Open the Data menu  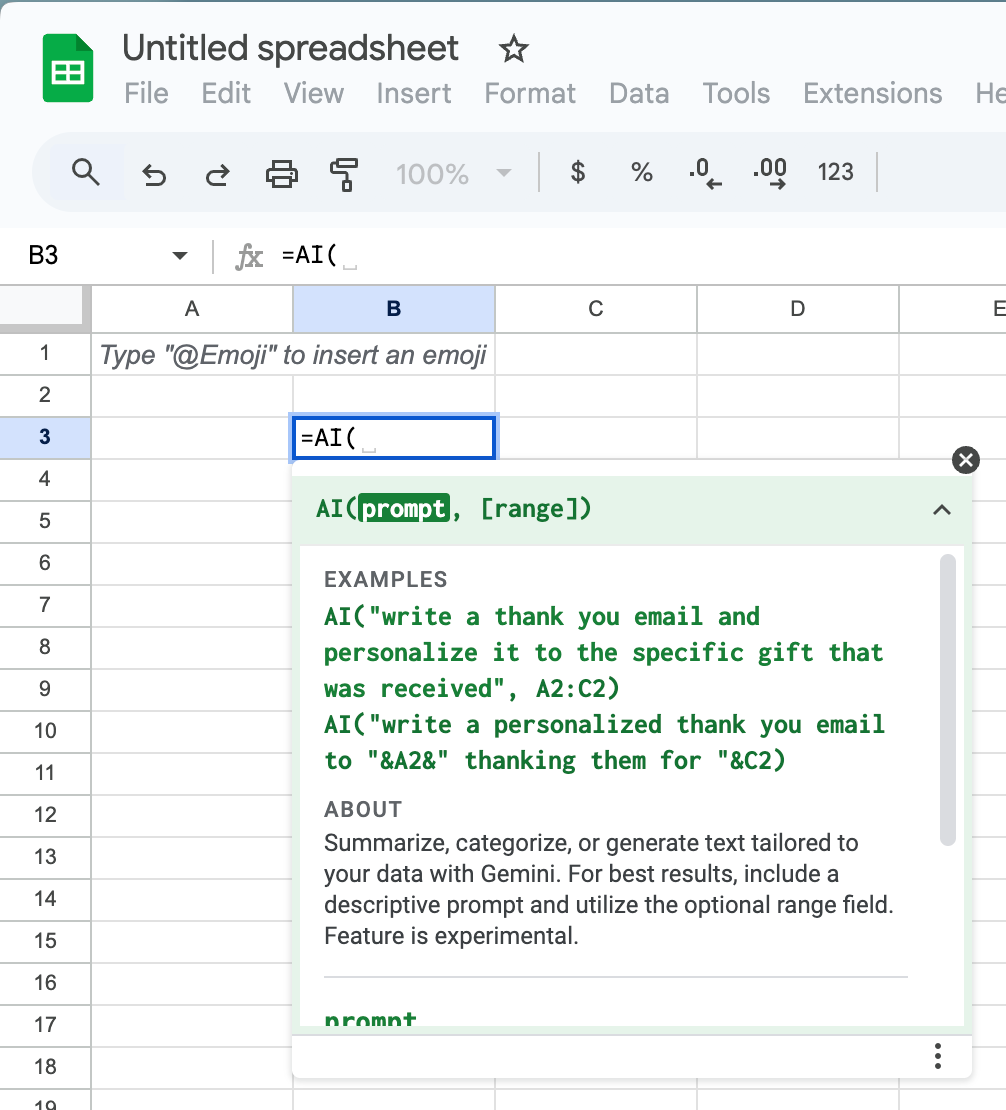639,93
